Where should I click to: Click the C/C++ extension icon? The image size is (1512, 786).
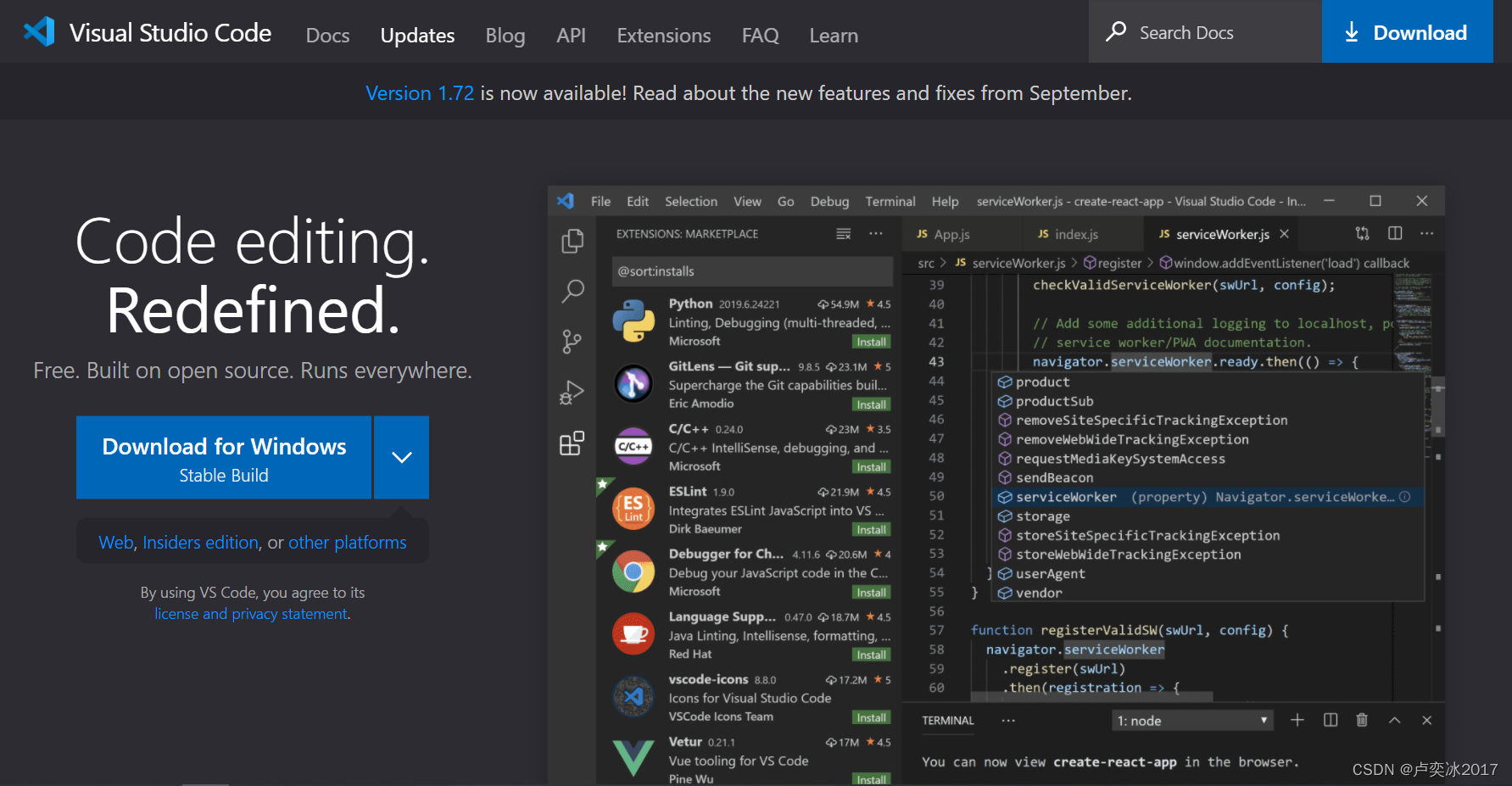click(633, 446)
